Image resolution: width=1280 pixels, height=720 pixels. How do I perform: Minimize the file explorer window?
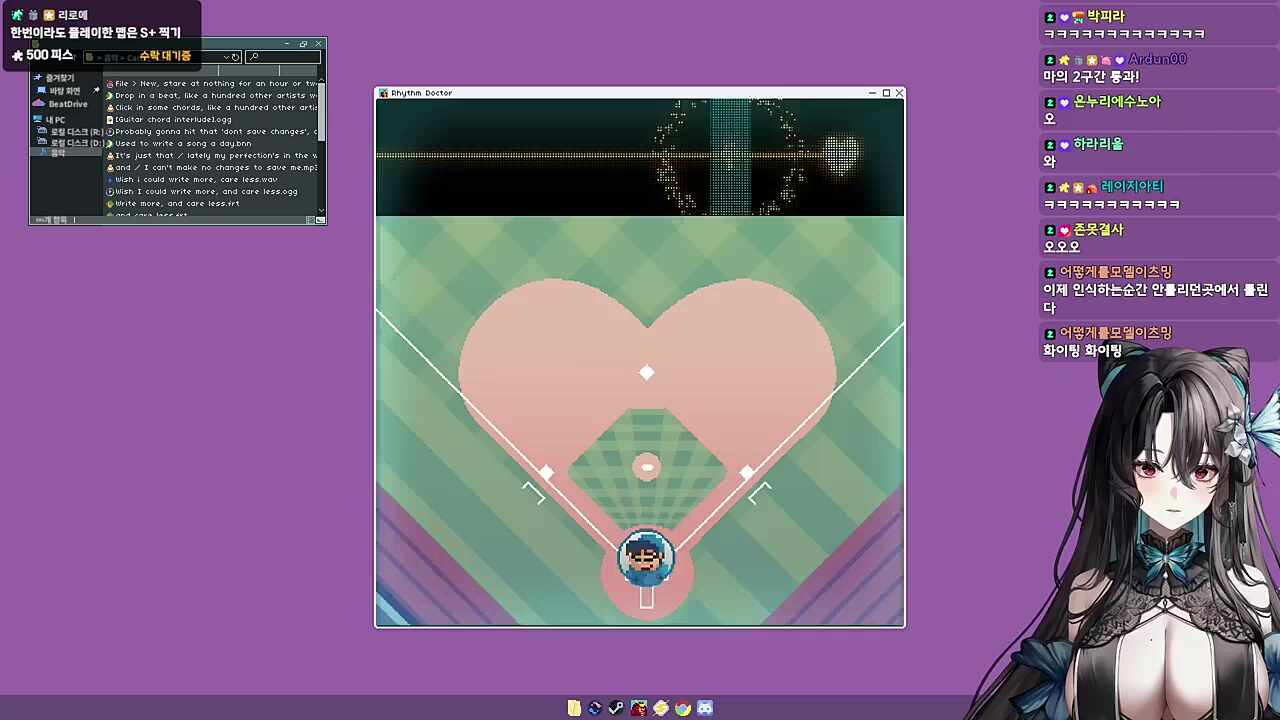288,43
